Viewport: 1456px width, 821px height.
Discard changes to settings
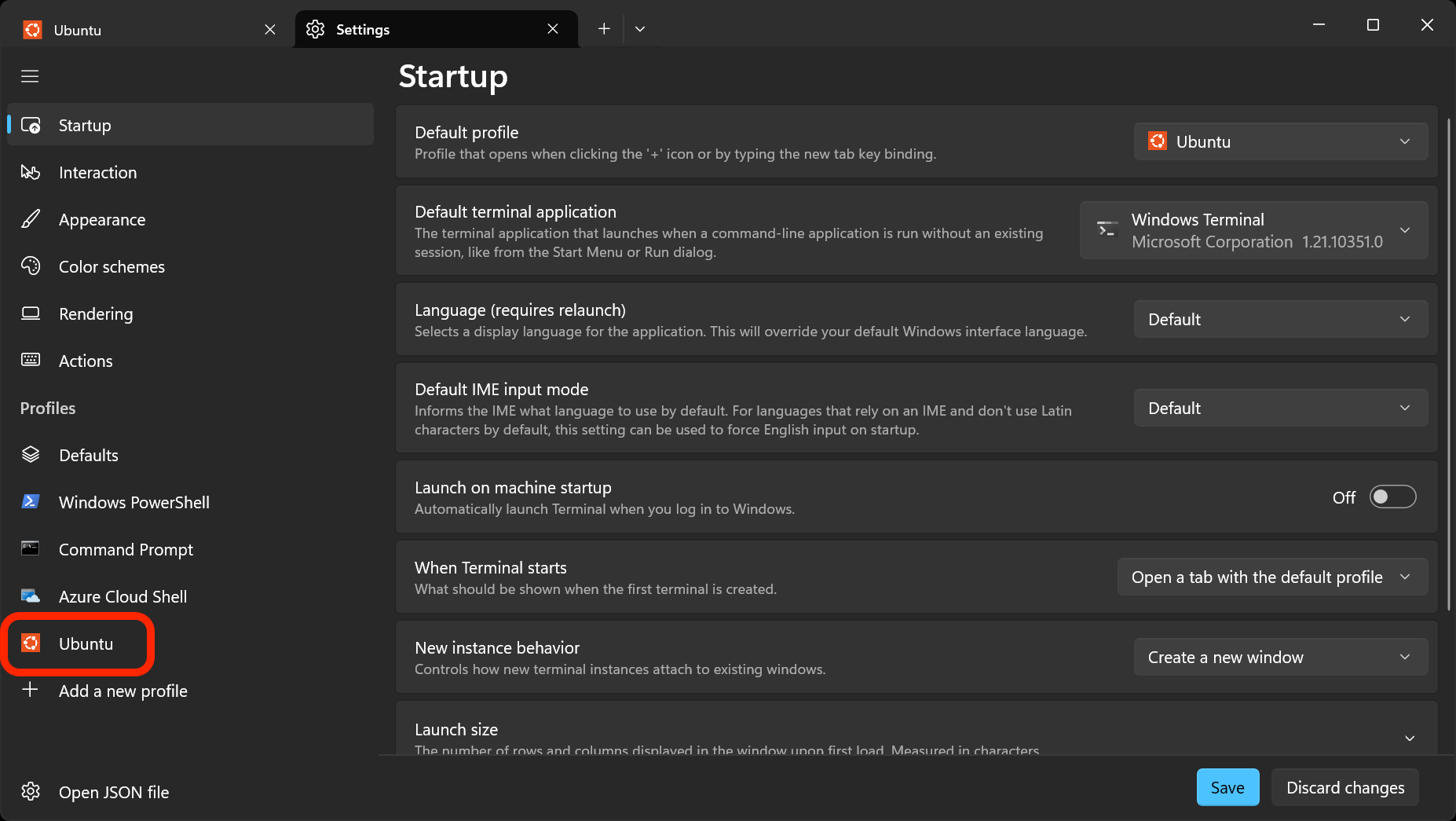[x=1344, y=786]
